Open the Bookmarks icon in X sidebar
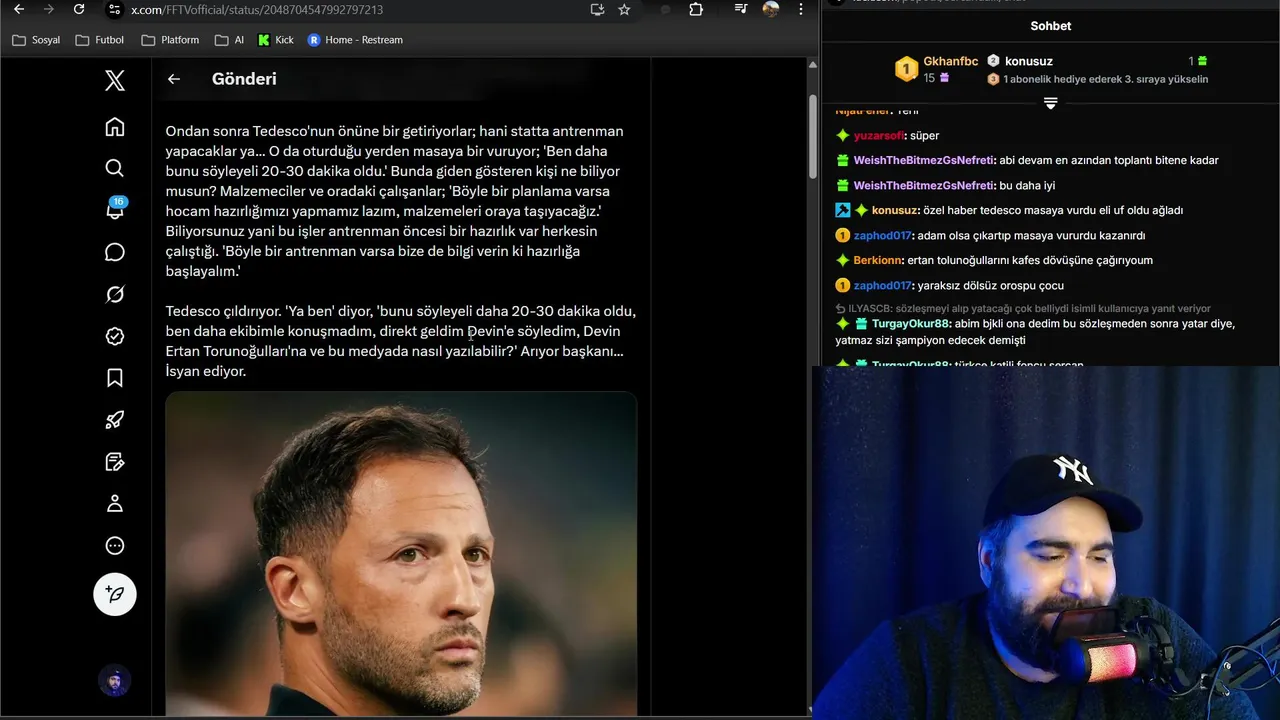 pyautogui.click(x=115, y=378)
